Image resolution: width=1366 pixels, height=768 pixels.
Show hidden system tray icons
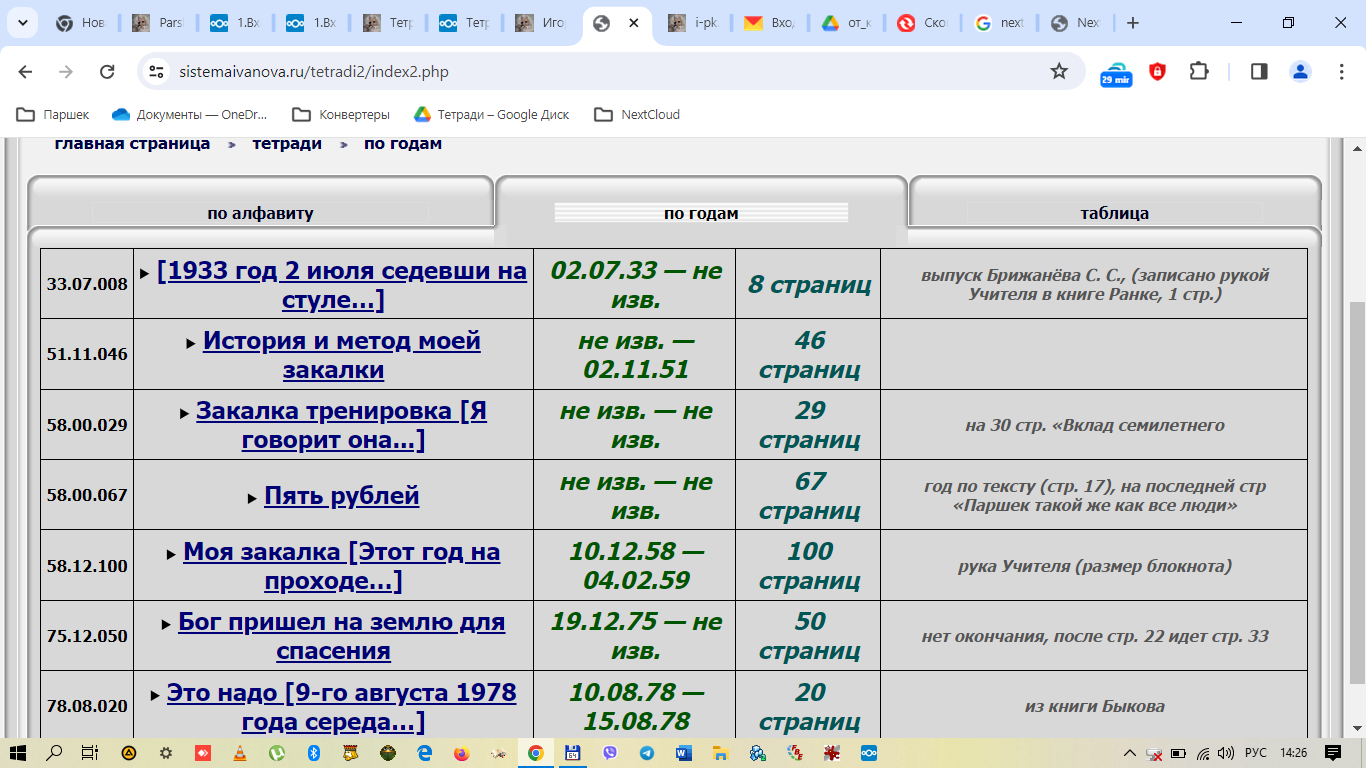coord(1130,753)
